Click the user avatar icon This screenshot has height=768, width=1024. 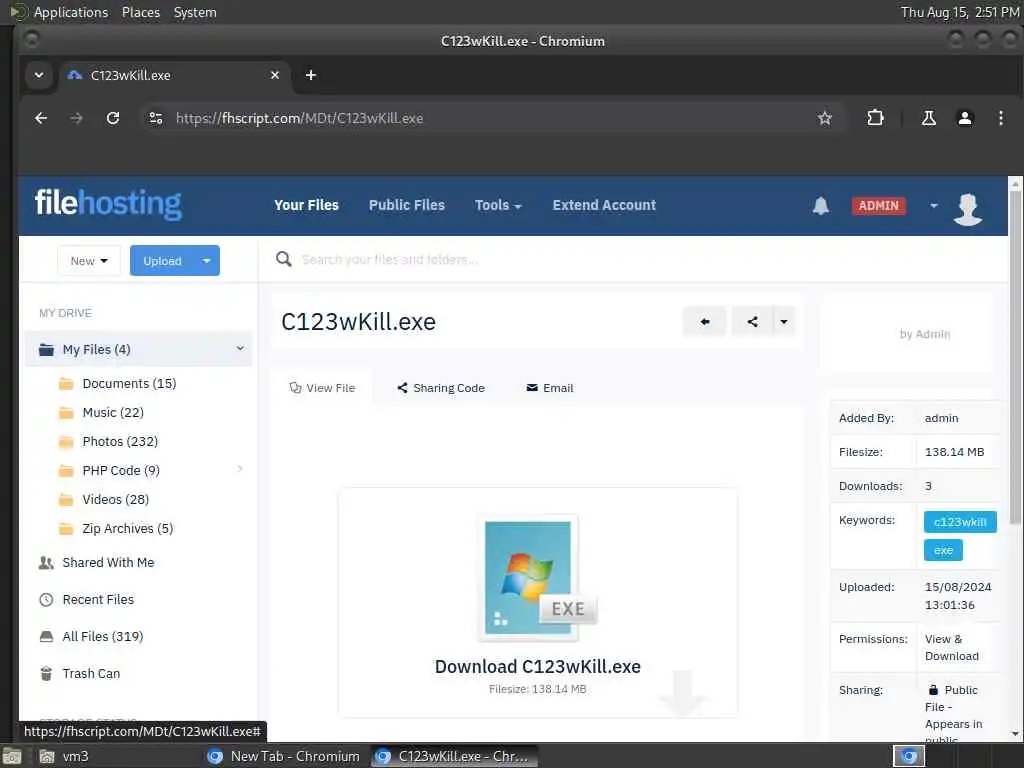pyautogui.click(x=968, y=209)
